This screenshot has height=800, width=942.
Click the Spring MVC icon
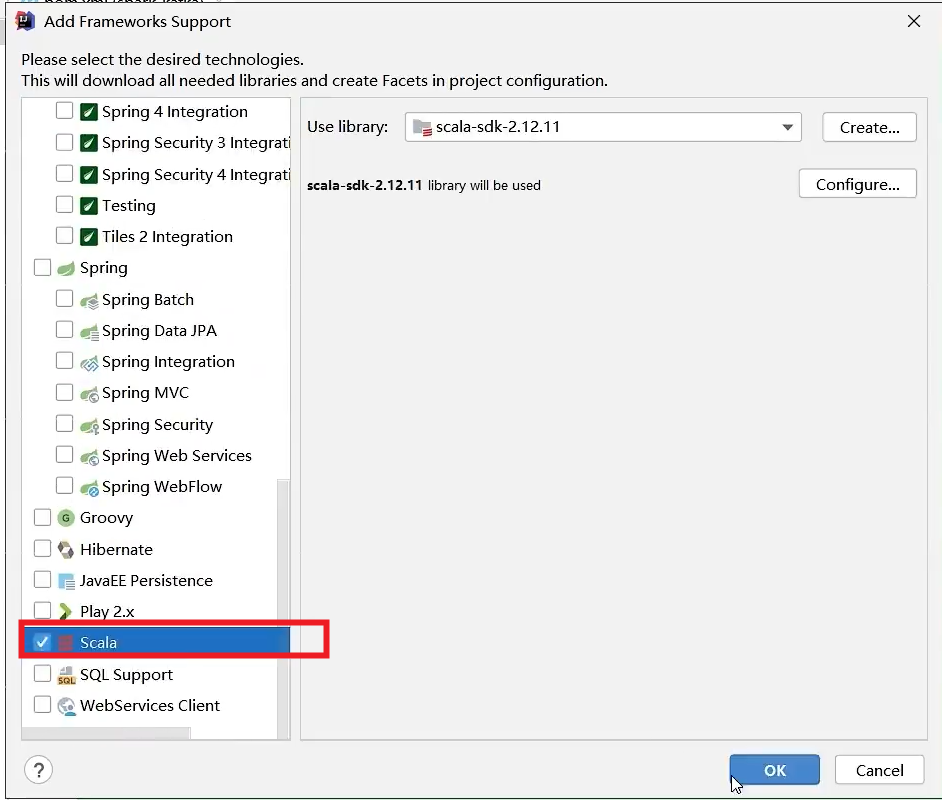coord(89,393)
